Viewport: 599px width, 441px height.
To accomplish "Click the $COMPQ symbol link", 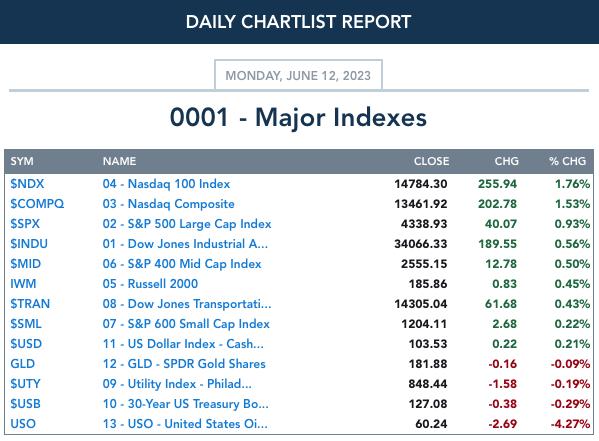I will [37, 204].
